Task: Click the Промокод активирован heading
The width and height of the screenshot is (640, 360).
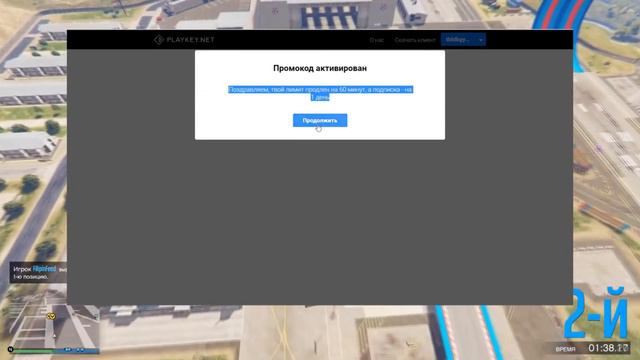Action: click(320, 68)
